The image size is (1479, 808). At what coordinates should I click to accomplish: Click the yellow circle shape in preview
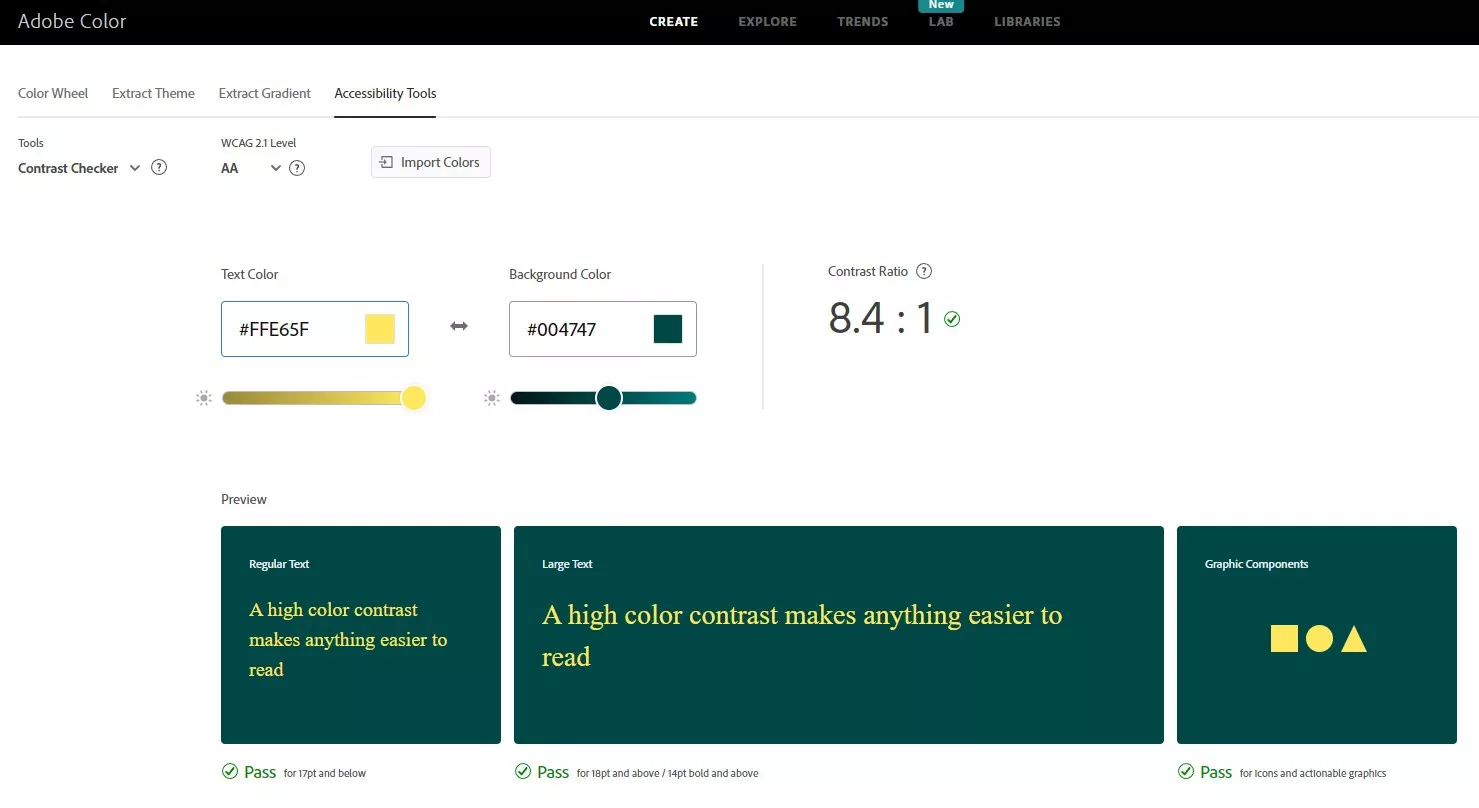[1319, 638]
